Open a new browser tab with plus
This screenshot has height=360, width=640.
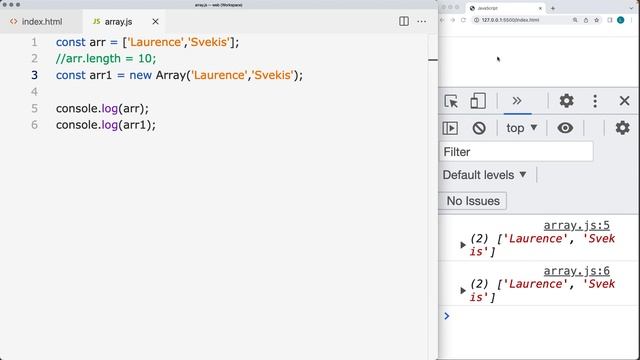pos(553,8)
